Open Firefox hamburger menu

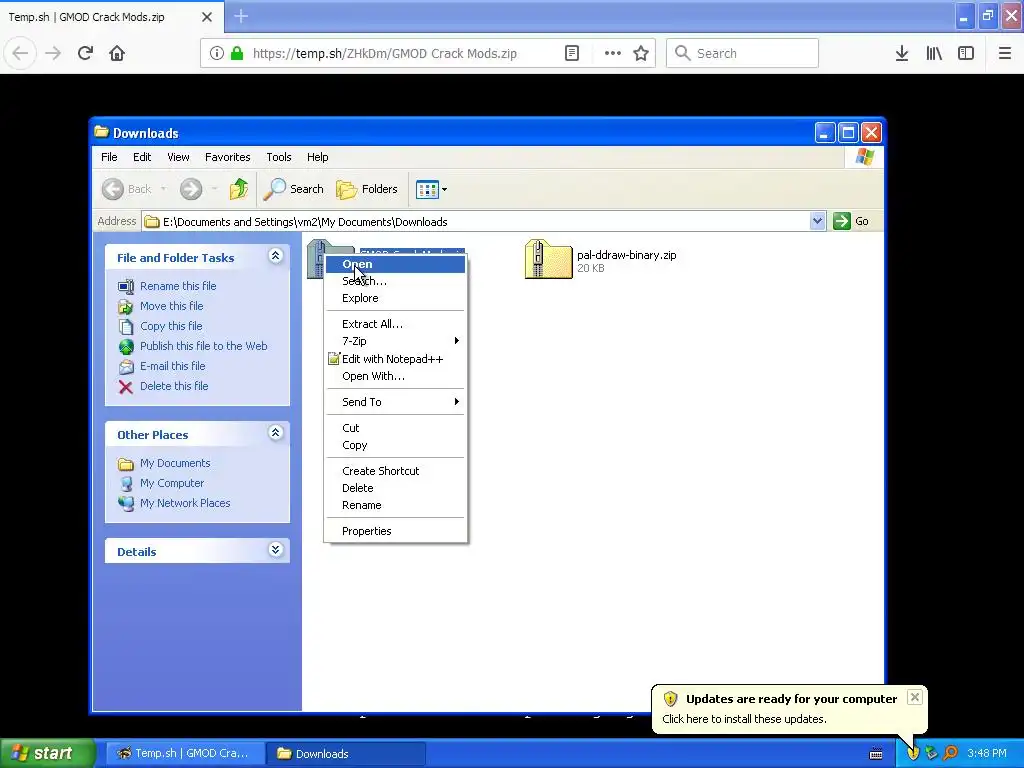tap(1005, 53)
